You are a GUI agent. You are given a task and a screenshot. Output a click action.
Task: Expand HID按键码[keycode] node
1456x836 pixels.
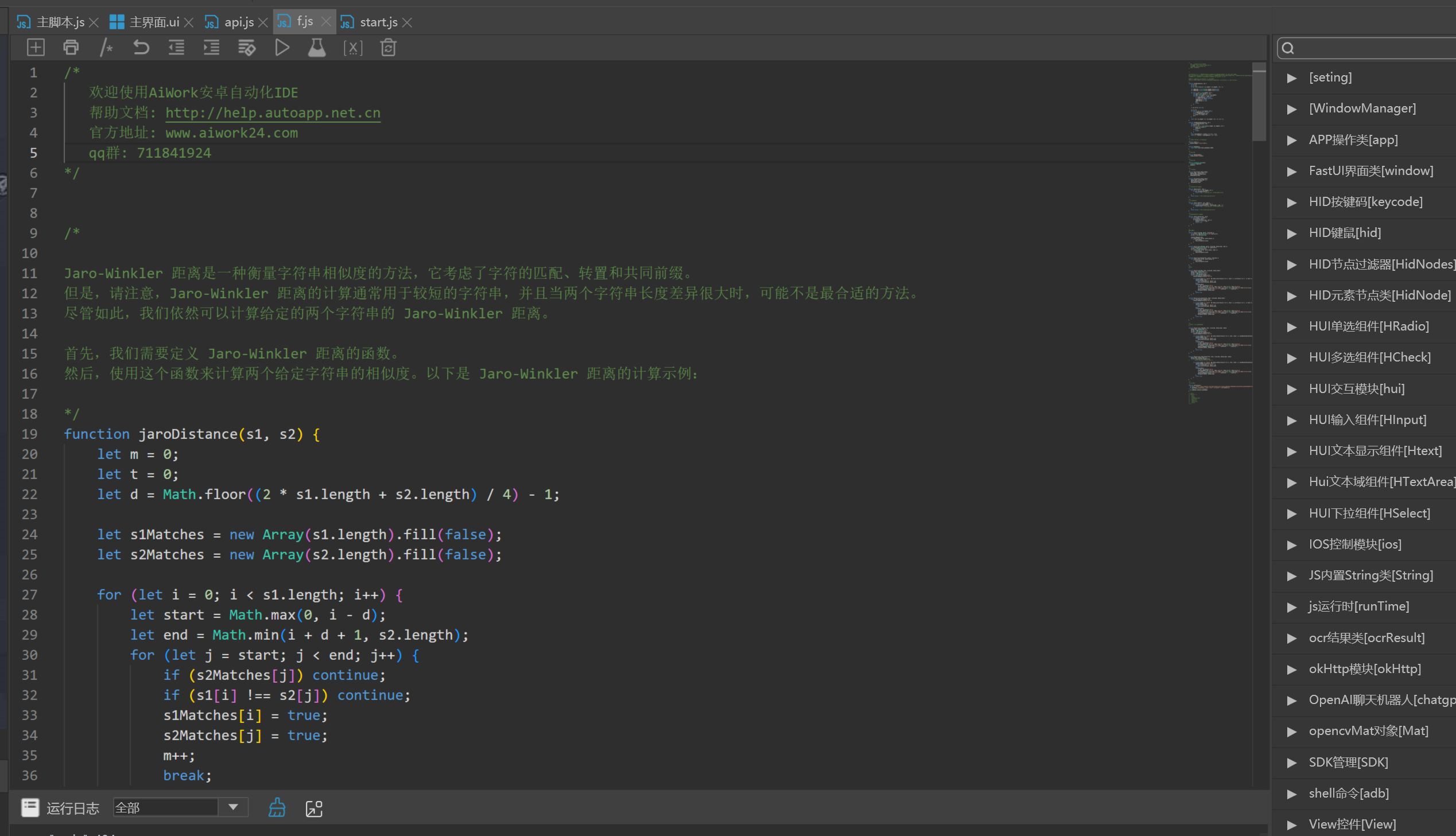[x=1292, y=202]
